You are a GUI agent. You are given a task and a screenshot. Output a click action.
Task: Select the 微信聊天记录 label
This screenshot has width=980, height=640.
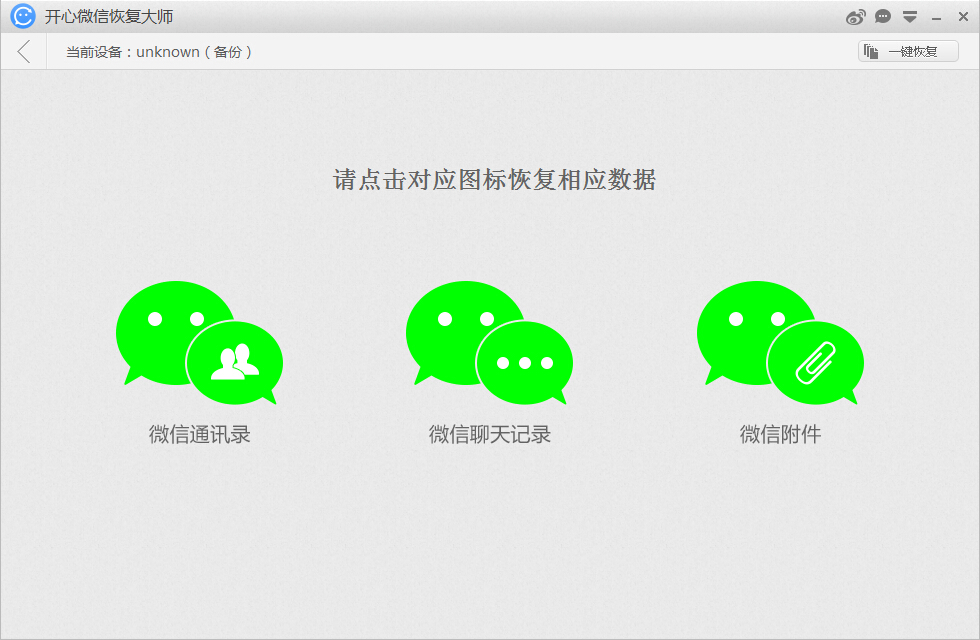[x=489, y=434]
